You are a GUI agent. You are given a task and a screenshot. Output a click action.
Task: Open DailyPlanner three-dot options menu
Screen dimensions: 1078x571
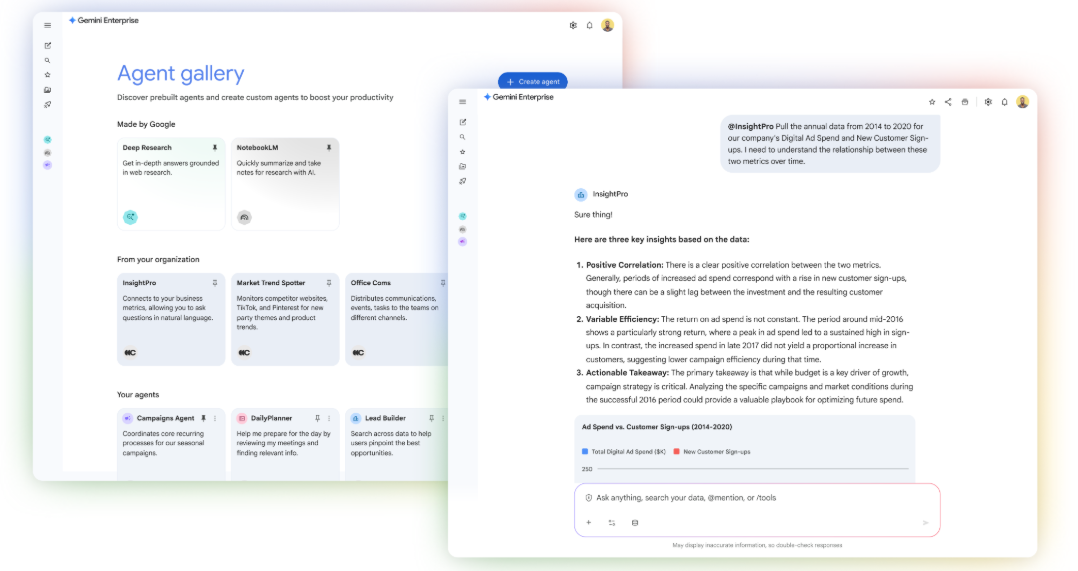(329, 418)
